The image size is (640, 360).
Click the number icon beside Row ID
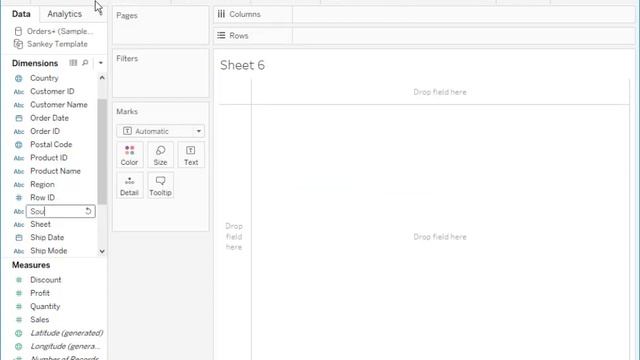[x=19, y=198]
